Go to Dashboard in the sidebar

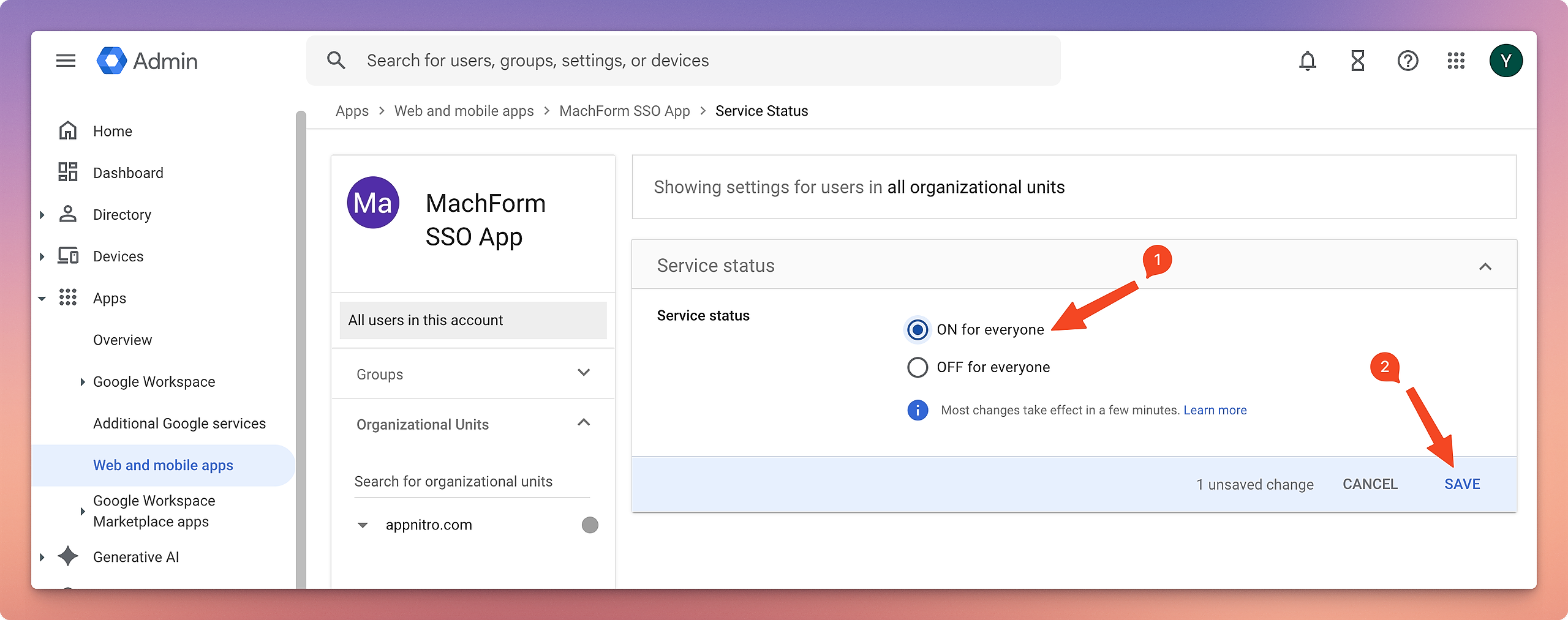pos(128,173)
